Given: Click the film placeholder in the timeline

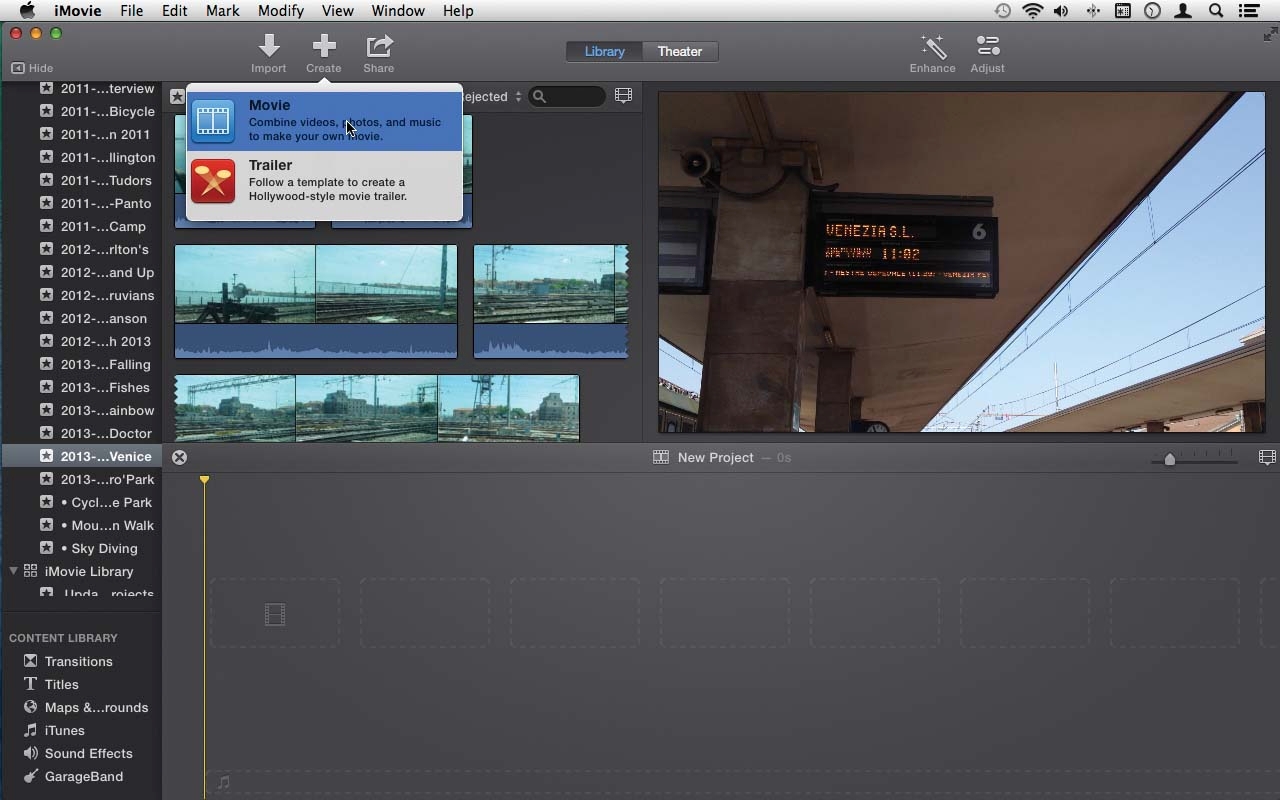Looking at the screenshot, I should [x=275, y=614].
